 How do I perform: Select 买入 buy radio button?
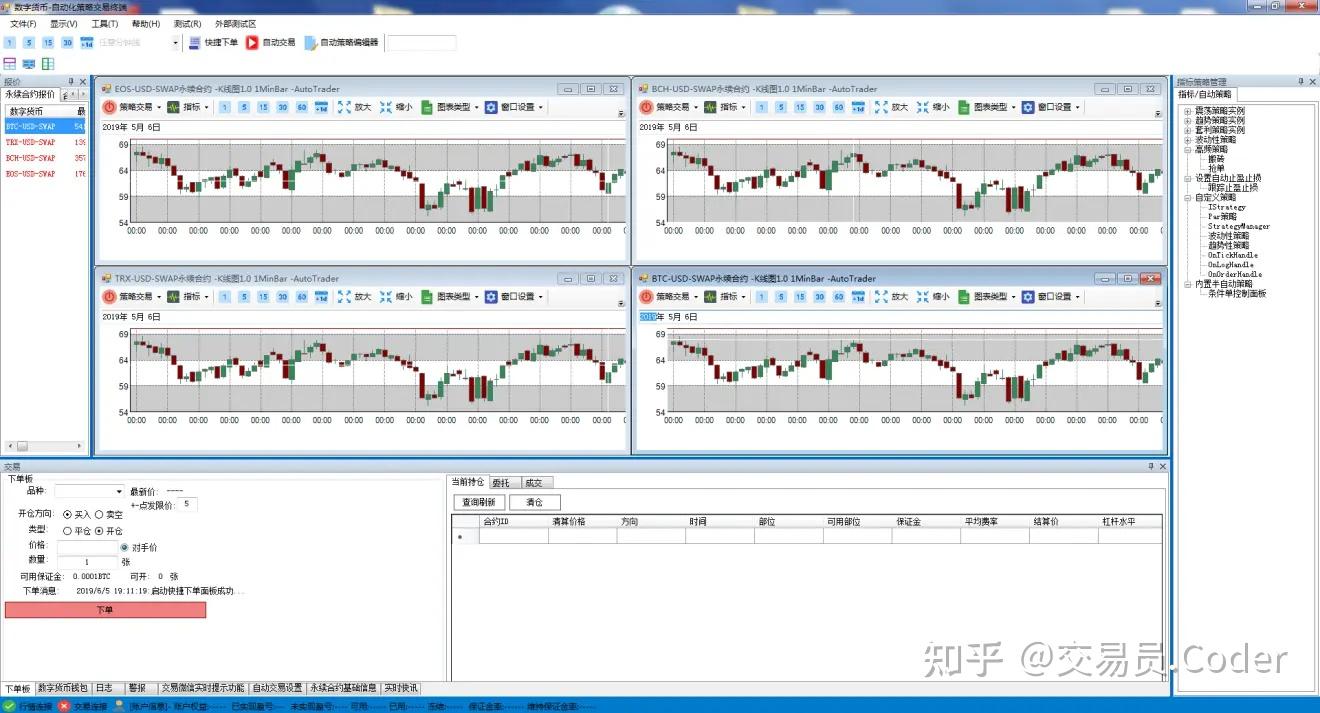pos(68,514)
